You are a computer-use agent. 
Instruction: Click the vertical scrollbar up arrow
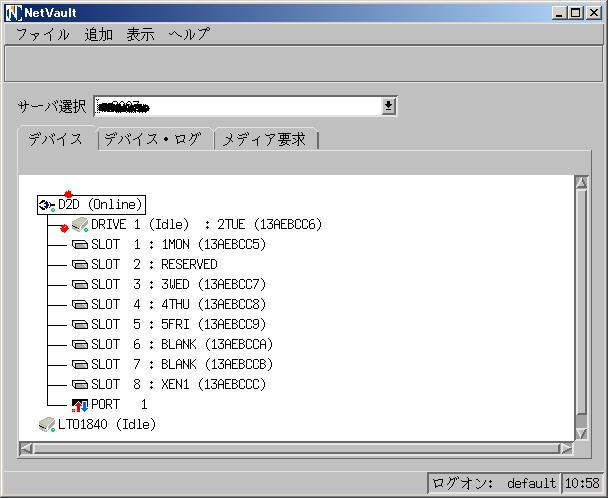(581, 182)
